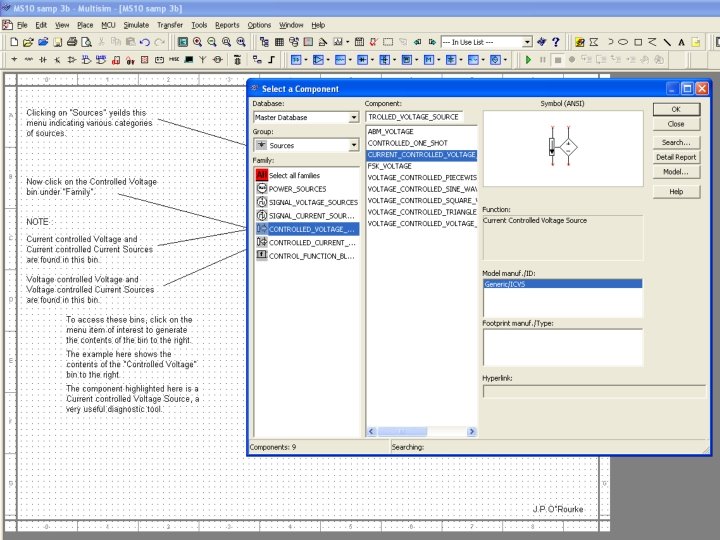The height and width of the screenshot is (540, 720).
Task: Open the Simulate menu
Action: pyautogui.click(x=136, y=24)
